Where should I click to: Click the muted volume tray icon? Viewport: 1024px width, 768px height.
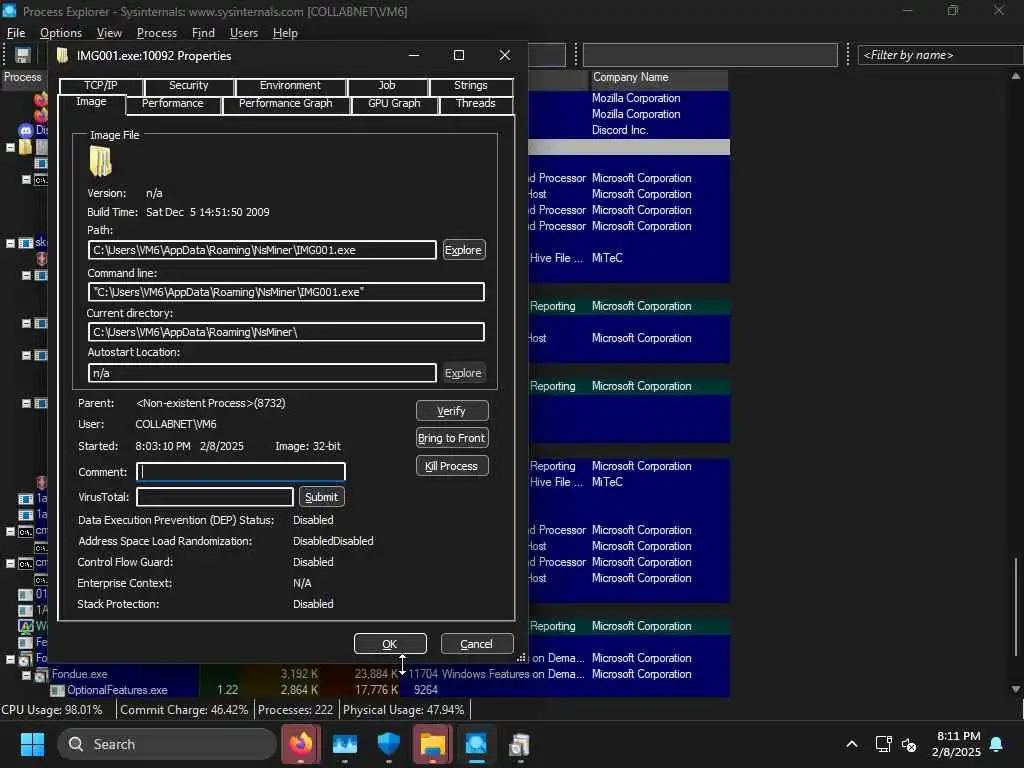point(909,744)
